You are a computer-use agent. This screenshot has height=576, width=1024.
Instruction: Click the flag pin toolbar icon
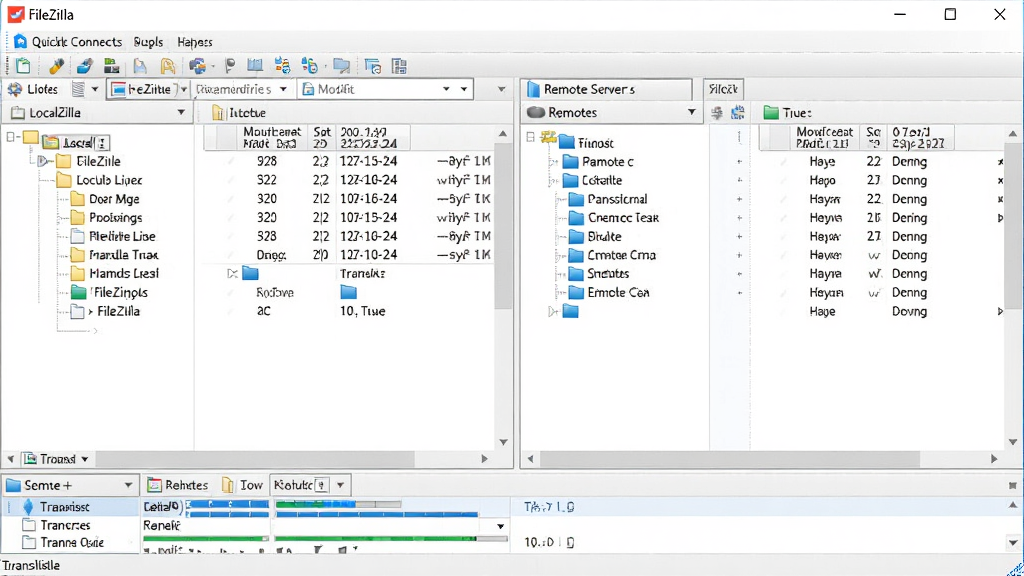click(229, 65)
